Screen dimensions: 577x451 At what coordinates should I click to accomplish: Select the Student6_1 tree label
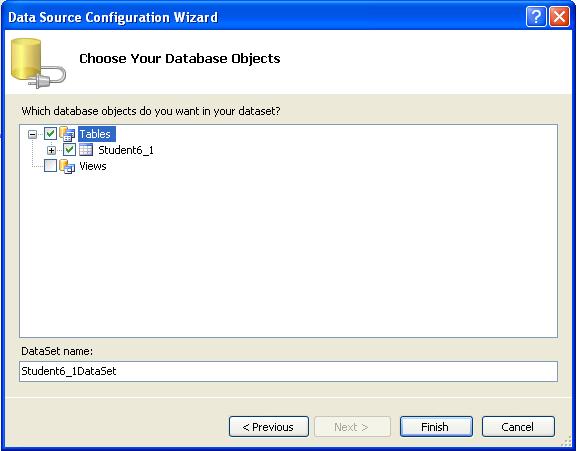click(126, 150)
